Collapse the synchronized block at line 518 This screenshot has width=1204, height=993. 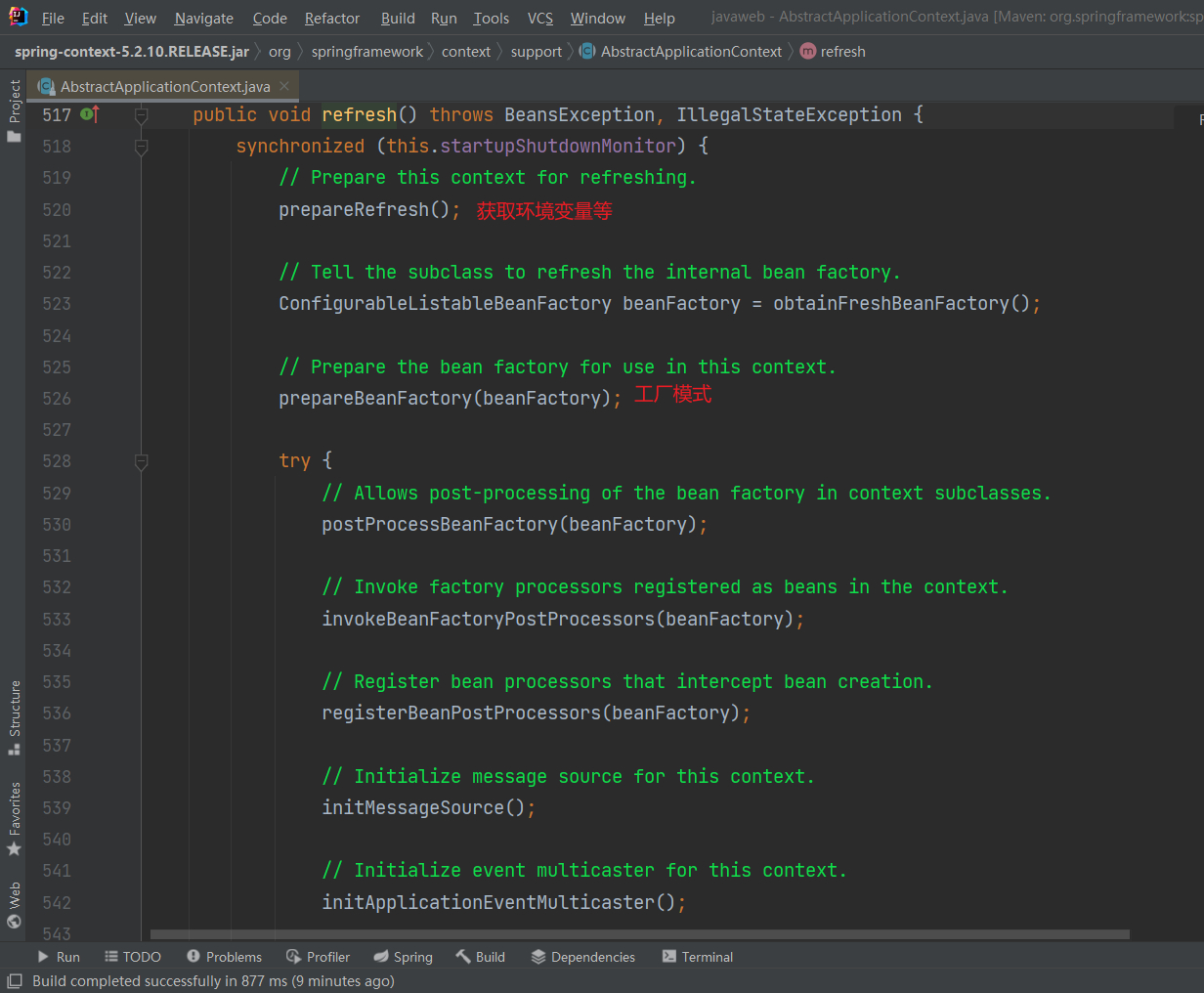pos(141,145)
